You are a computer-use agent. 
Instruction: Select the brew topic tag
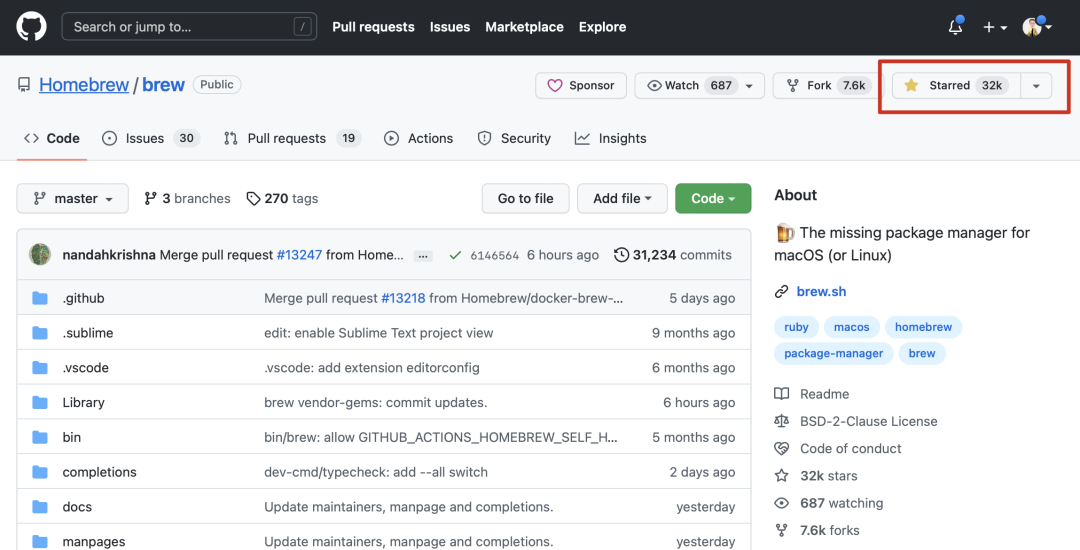click(x=922, y=353)
